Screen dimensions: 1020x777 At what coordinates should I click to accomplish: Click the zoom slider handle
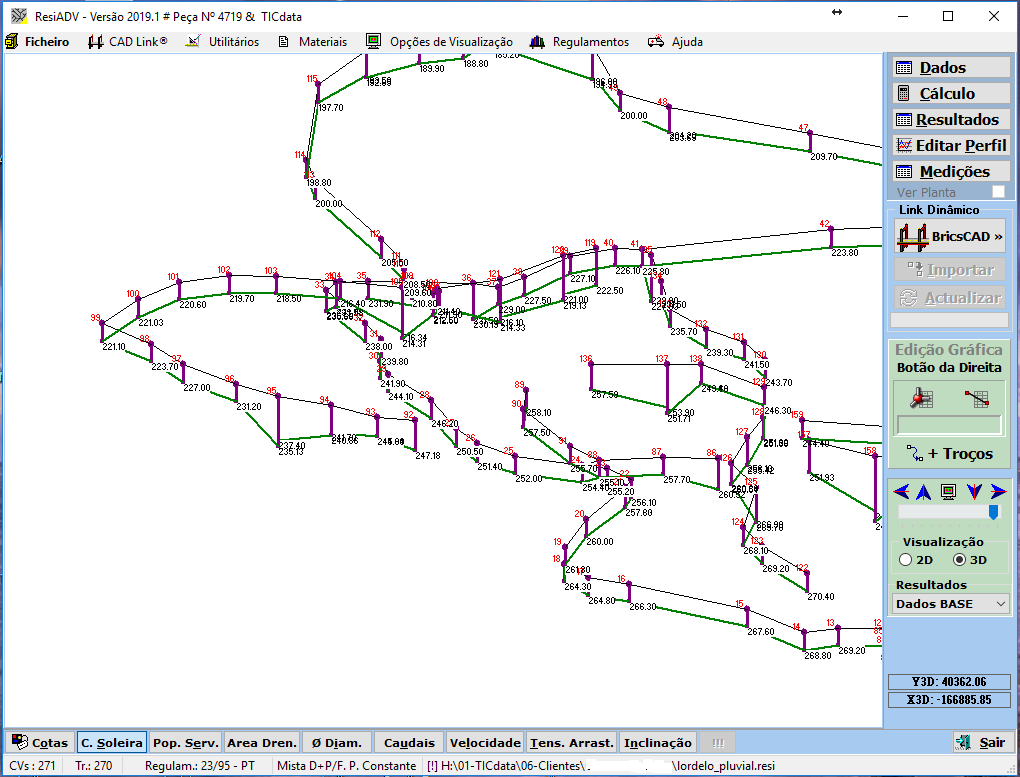pyautogui.click(x=993, y=512)
